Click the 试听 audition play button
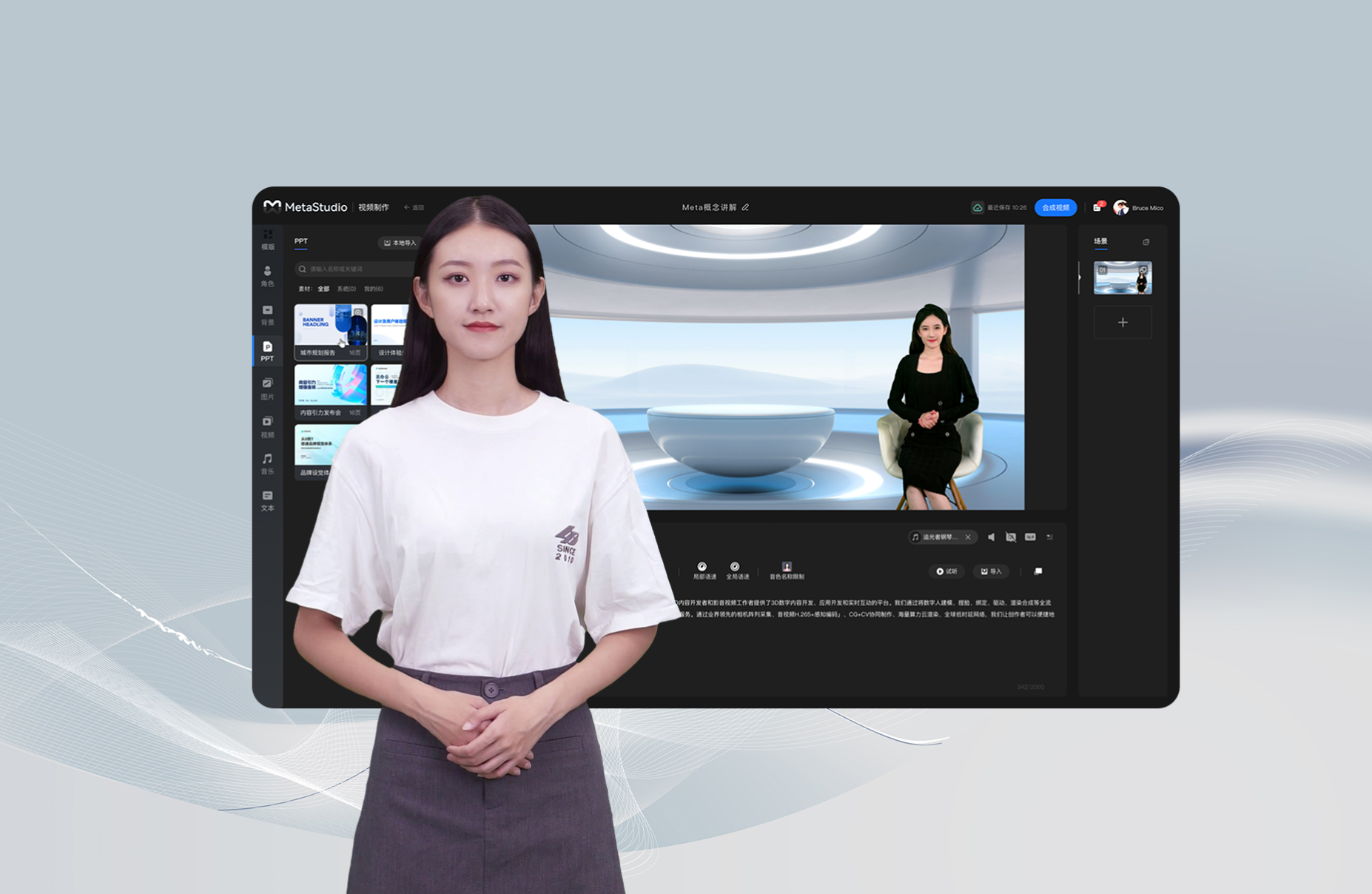The height and width of the screenshot is (894, 1372). click(946, 571)
